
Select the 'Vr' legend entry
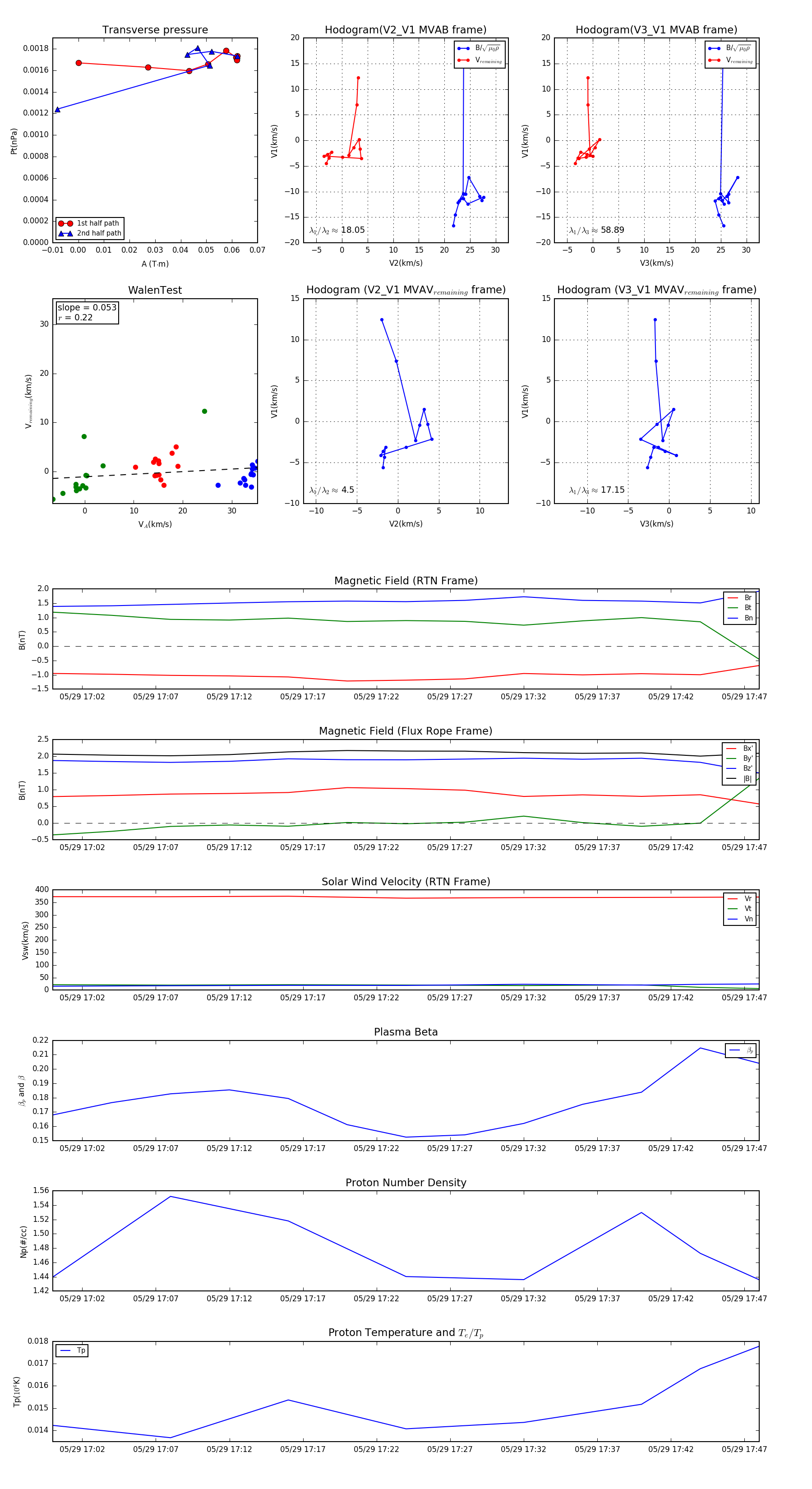(740, 898)
